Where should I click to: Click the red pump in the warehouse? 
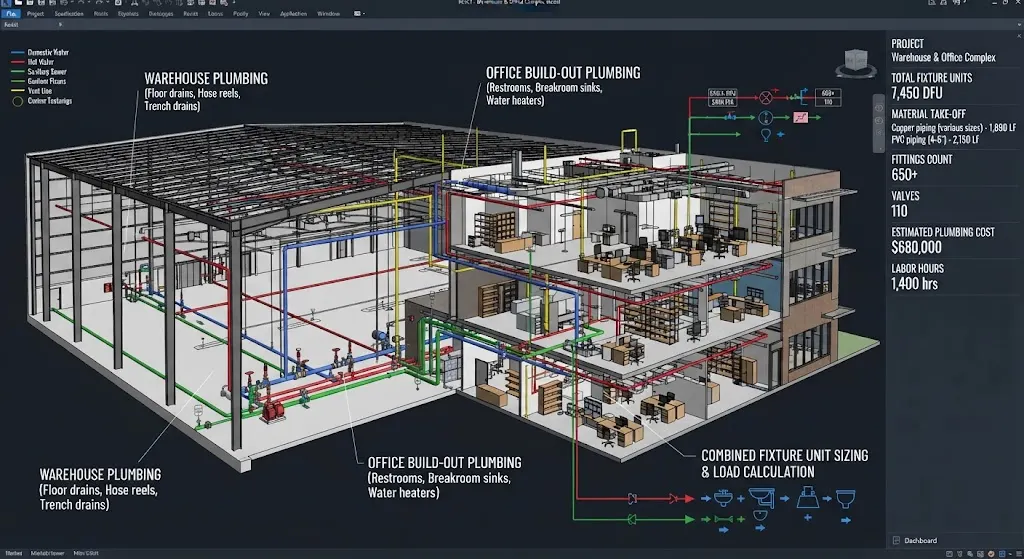272,410
